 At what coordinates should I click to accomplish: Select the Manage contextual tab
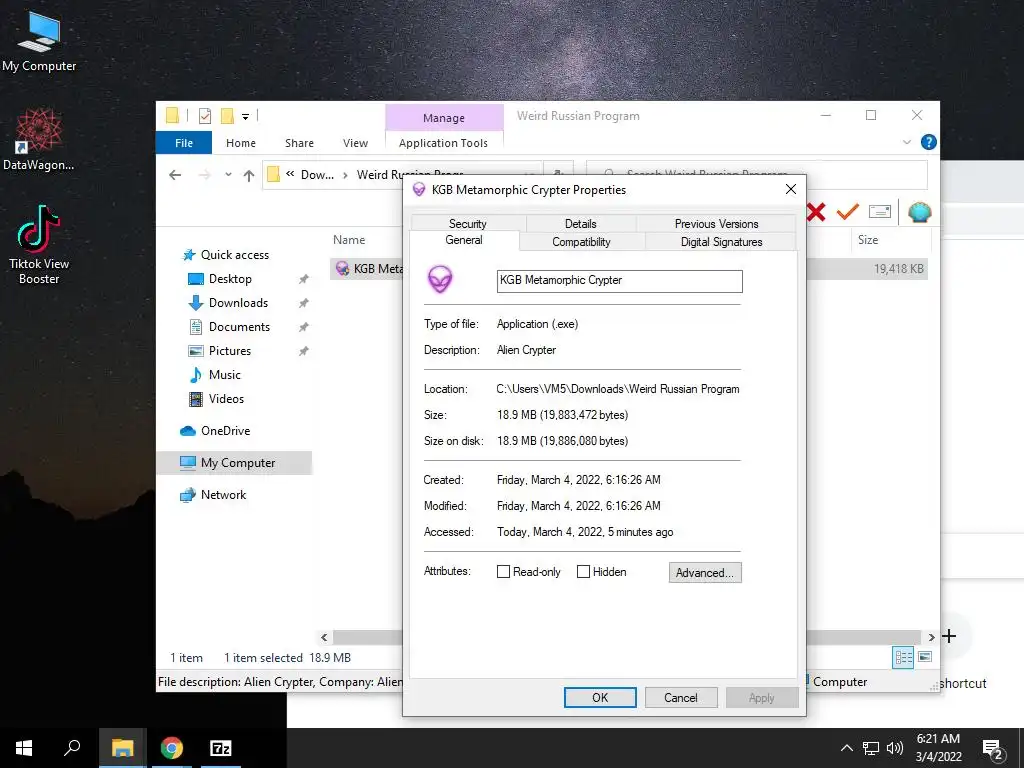pyautogui.click(x=444, y=118)
